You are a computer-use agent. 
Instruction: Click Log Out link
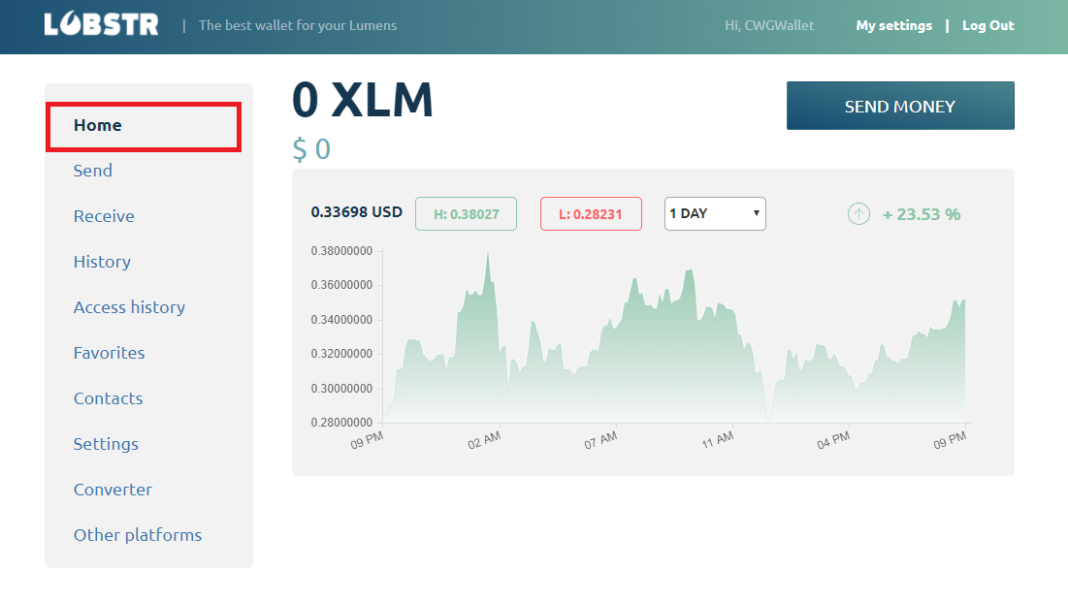(x=988, y=25)
